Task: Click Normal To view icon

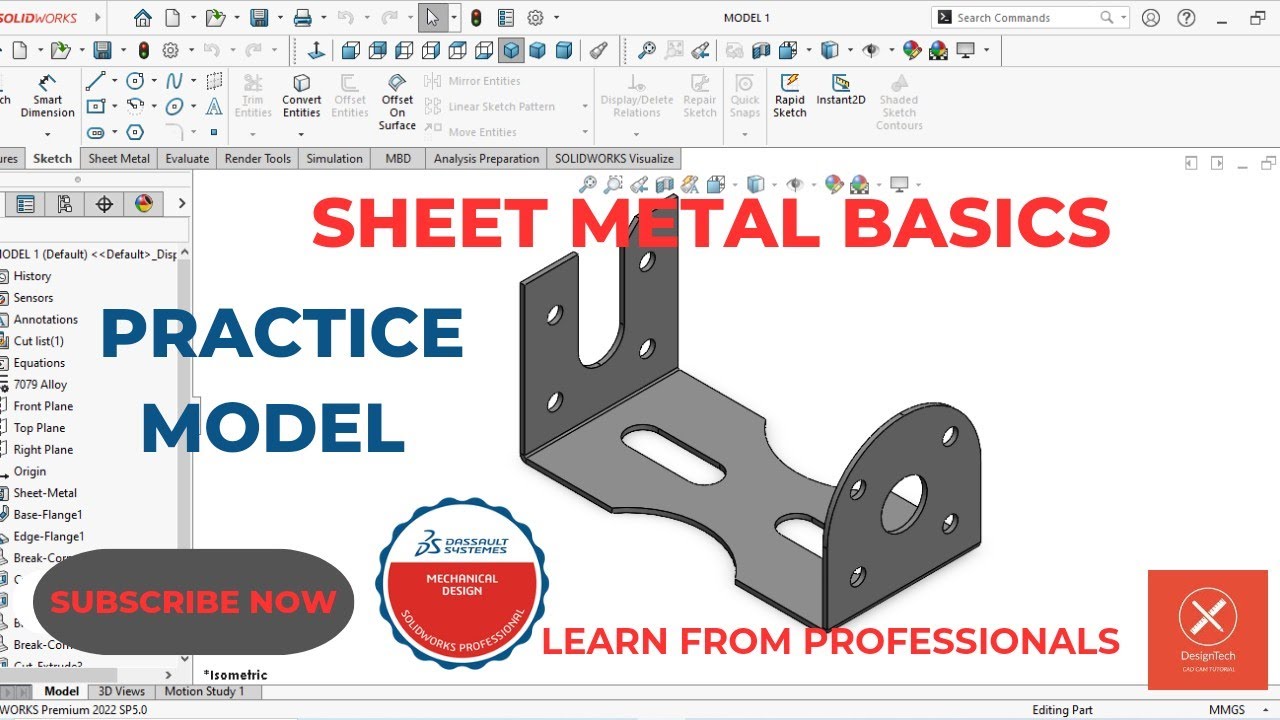Action: [316, 50]
